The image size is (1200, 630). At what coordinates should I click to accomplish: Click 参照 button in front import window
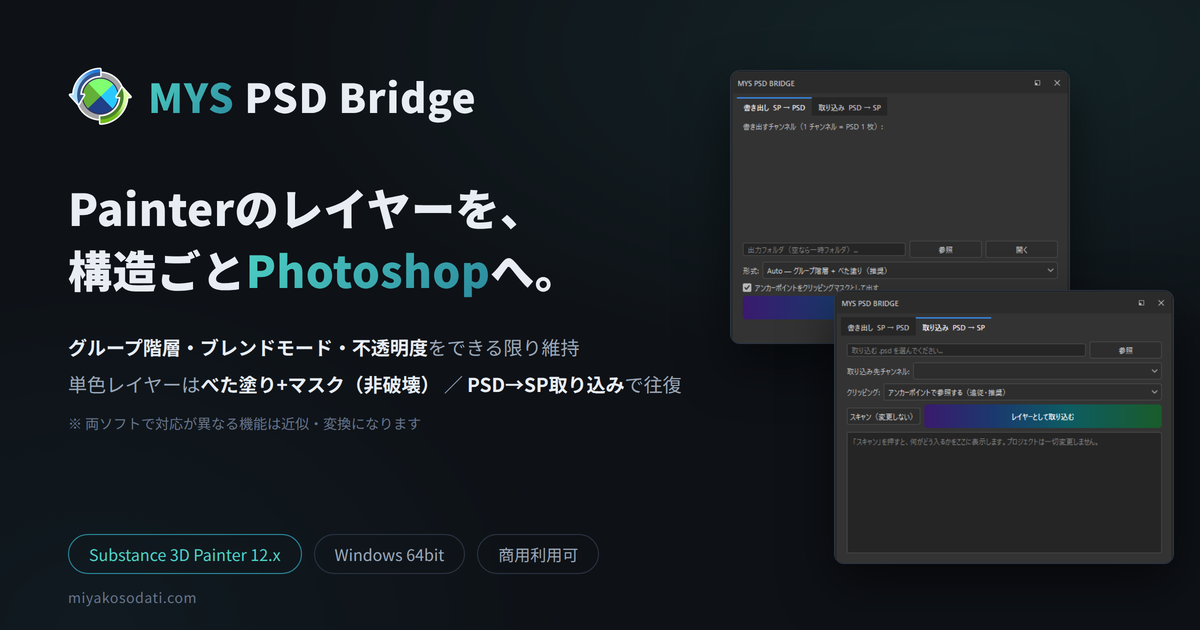[x=1126, y=351]
